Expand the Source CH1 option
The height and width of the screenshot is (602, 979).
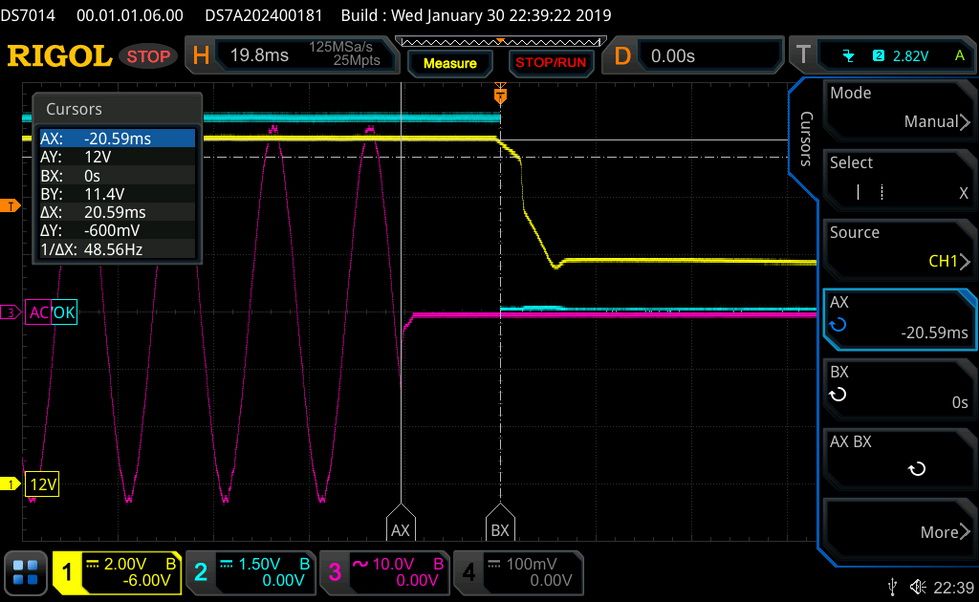(x=899, y=248)
